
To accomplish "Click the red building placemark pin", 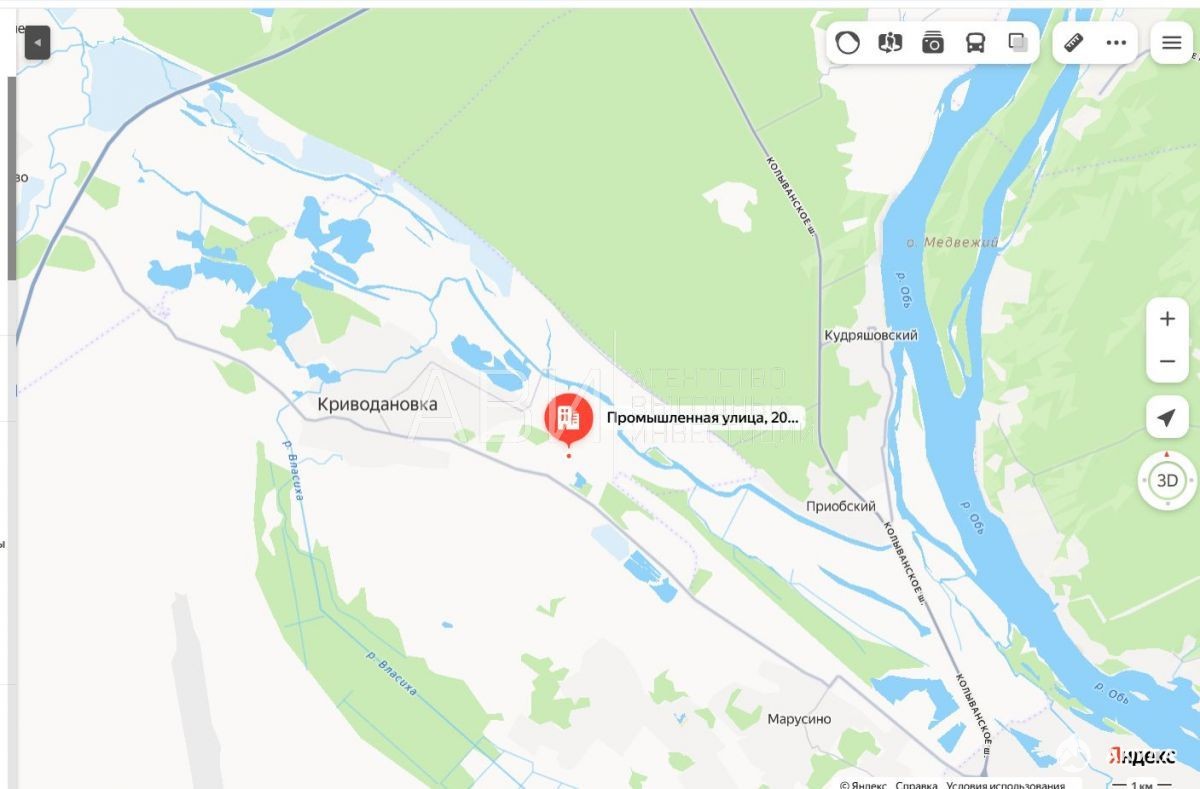I will point(568,420).
